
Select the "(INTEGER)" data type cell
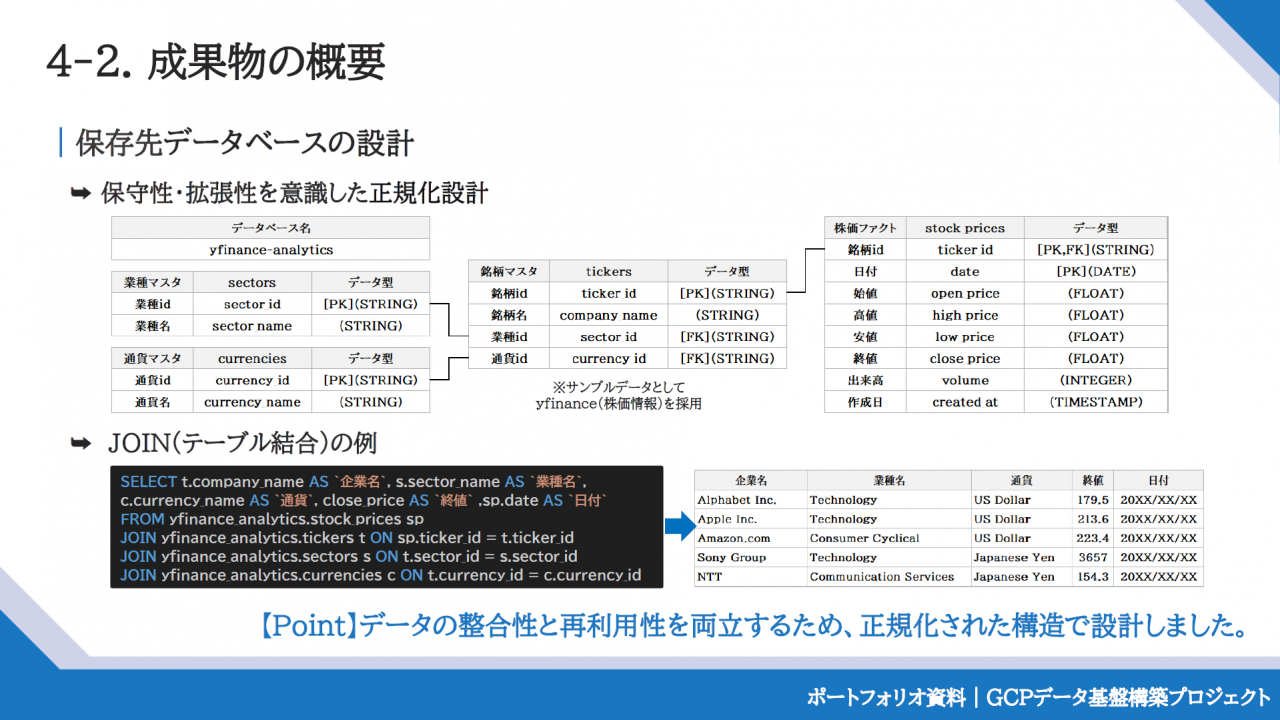pos(1096,380)
